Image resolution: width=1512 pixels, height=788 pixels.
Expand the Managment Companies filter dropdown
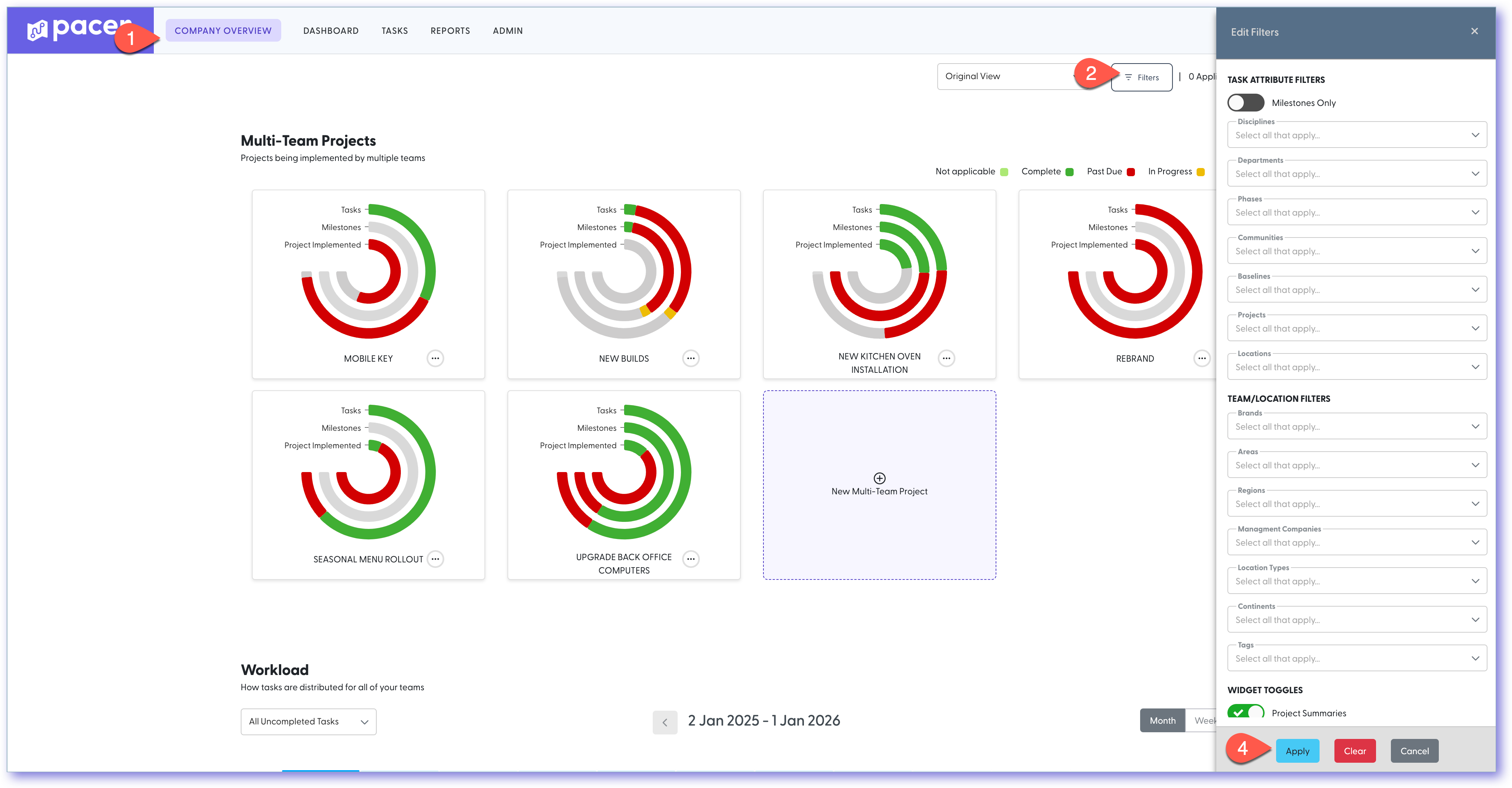point(1356,543)
